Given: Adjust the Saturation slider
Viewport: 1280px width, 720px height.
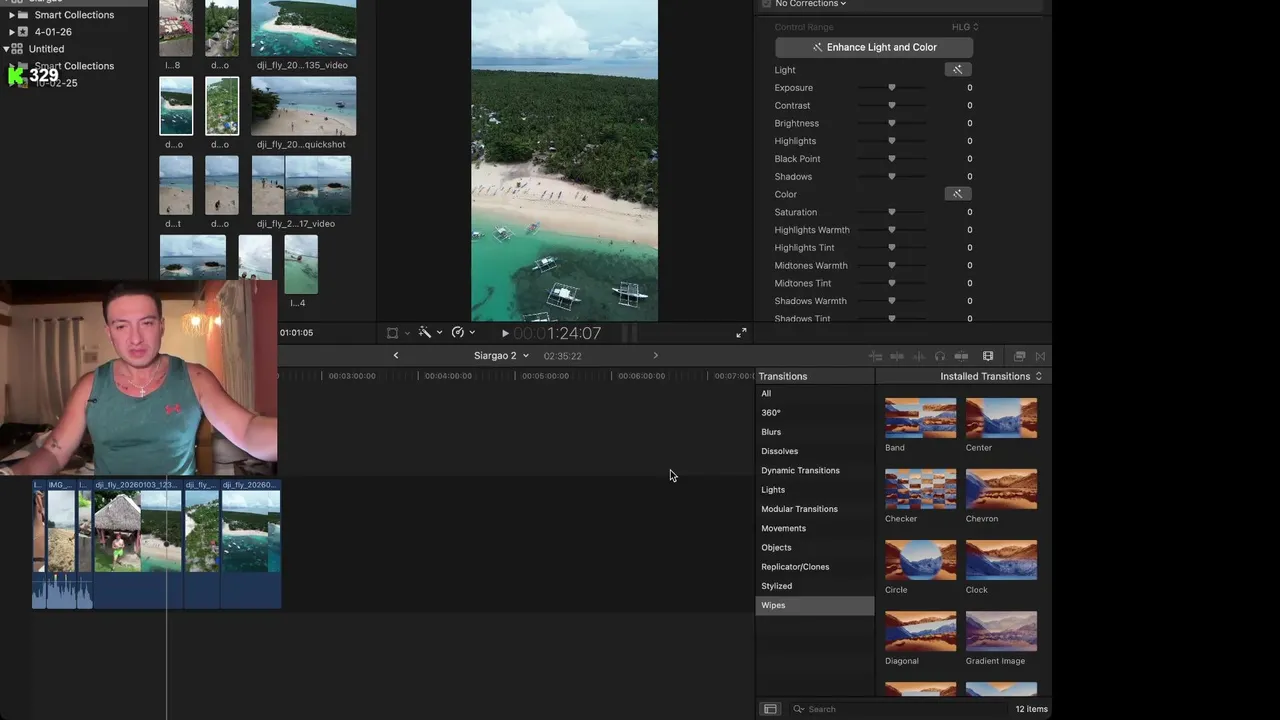Looking at the screenshot, I should coord(892,212).
